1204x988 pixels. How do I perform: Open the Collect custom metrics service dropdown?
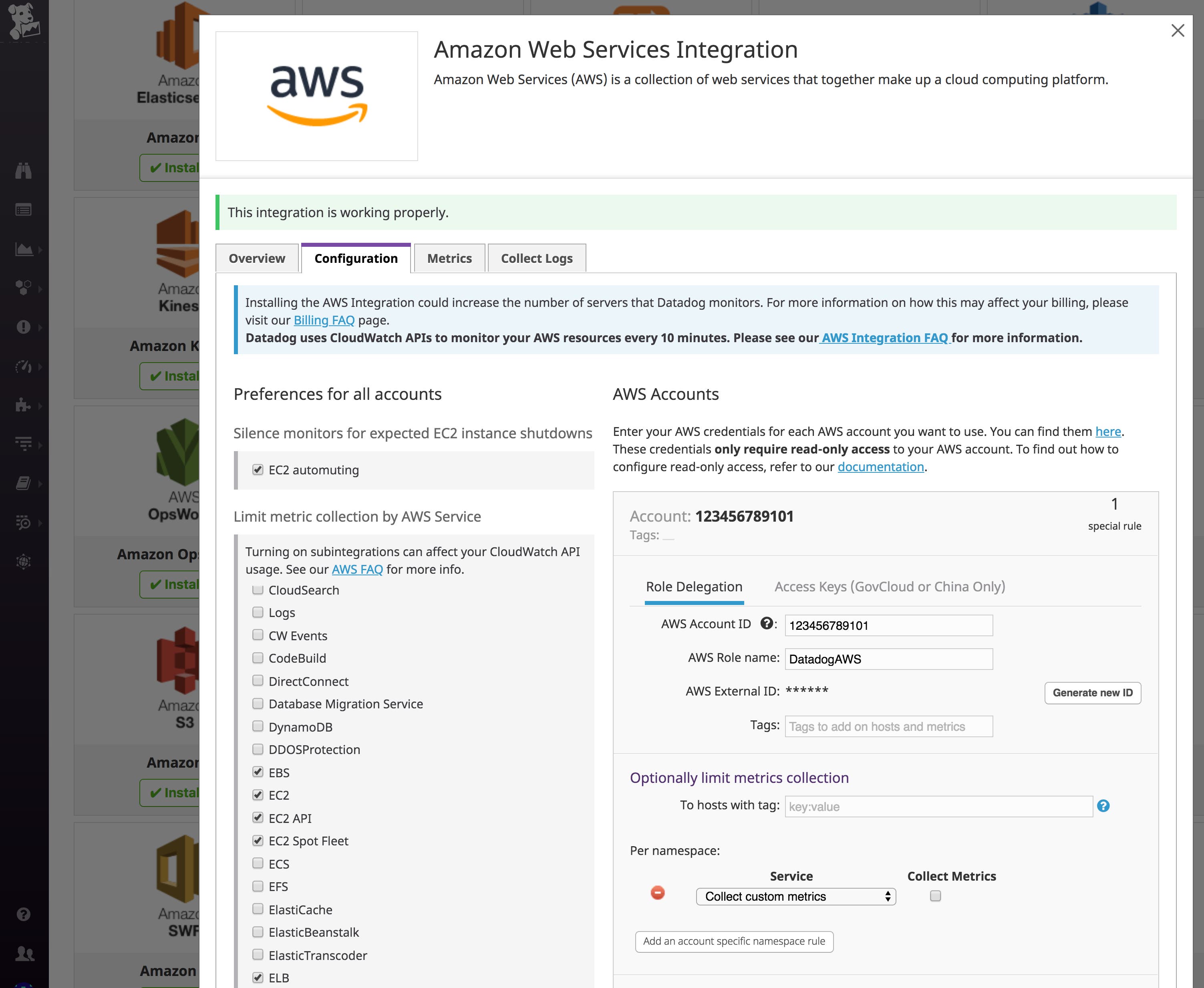click(x=795, y=896)
